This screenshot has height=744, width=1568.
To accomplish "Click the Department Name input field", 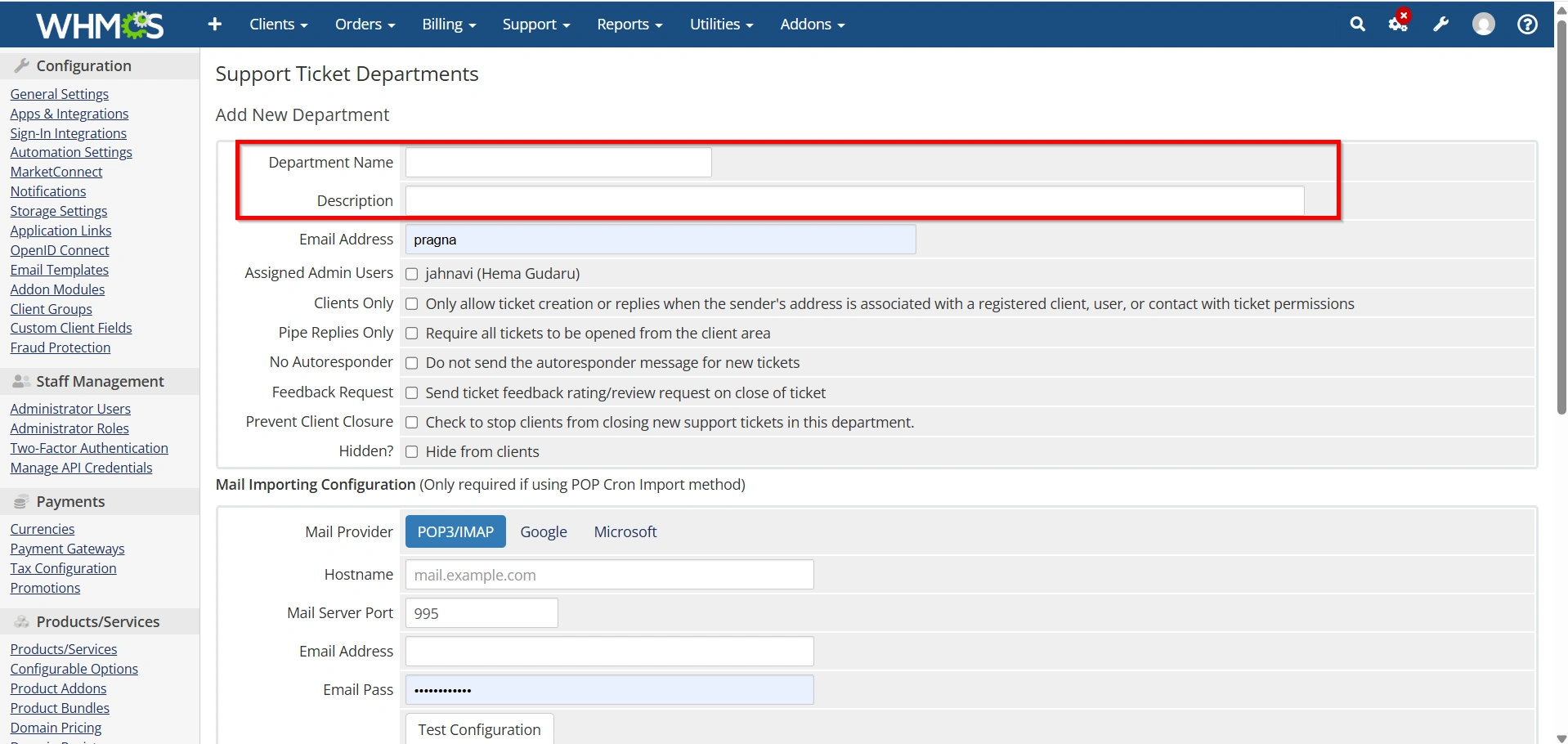I will pyautogui.click(x=558, y=162).
